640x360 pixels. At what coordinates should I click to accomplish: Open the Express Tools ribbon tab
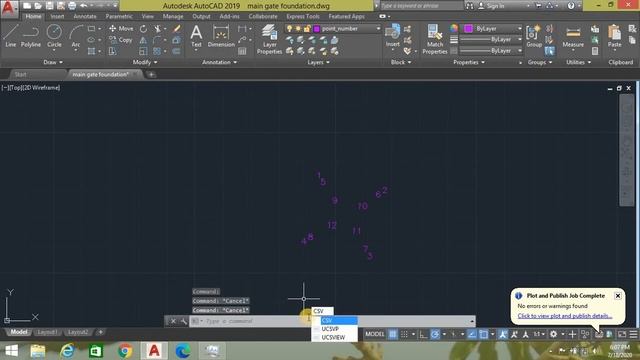coord(303,16)
